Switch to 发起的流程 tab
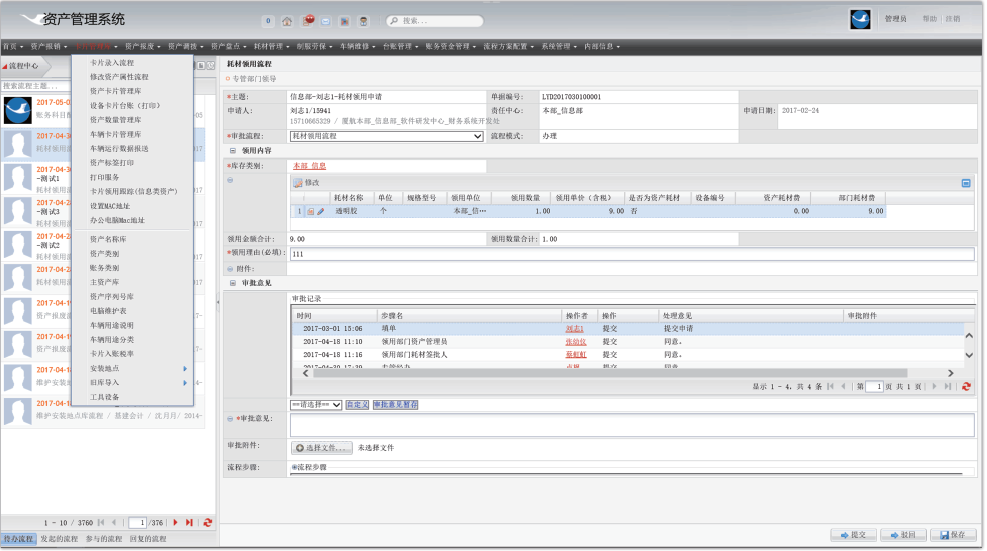 coord(59,539)
